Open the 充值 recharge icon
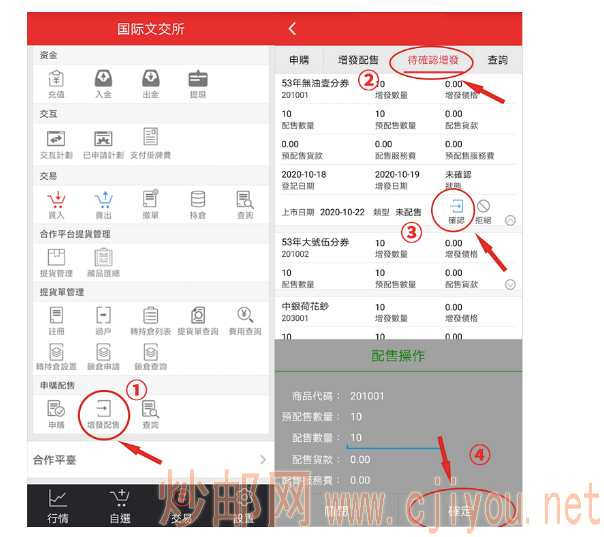Screen dimensions: 604x537 pos(56,79)
